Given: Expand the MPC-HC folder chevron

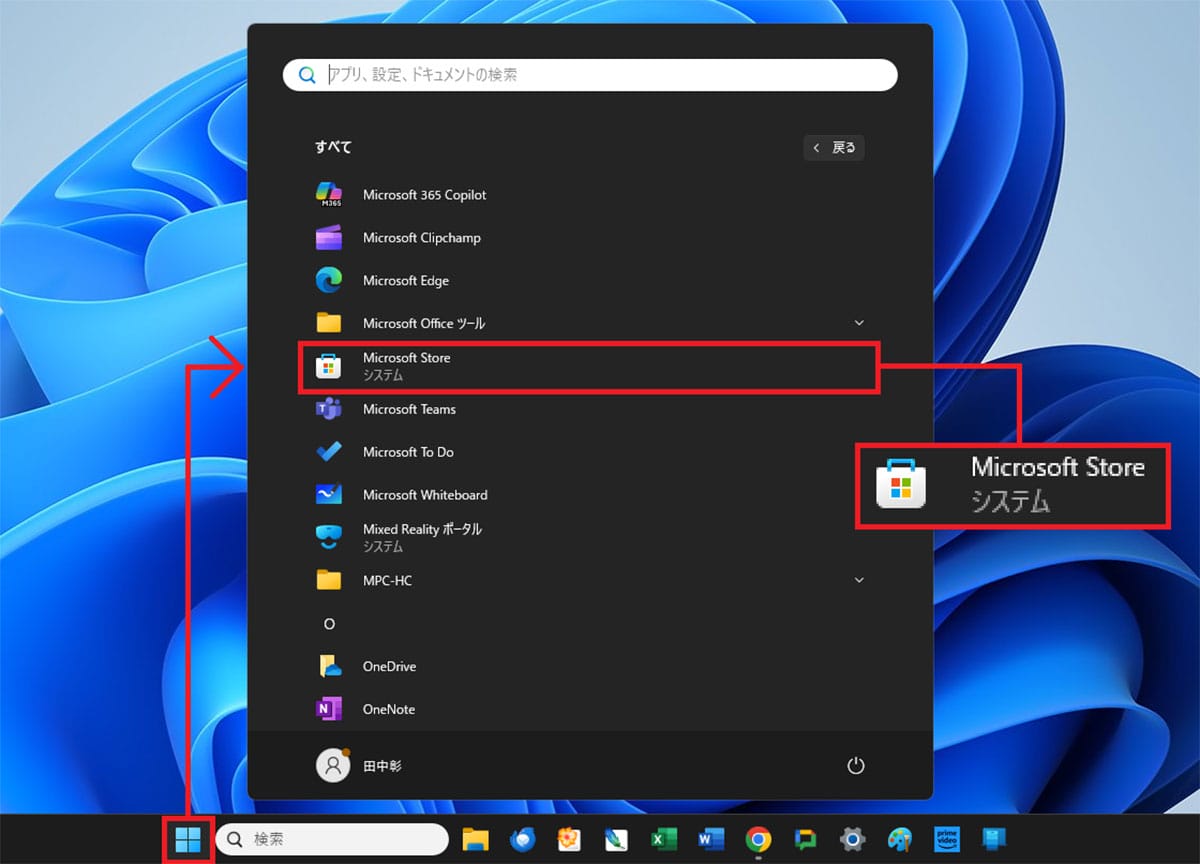Looking at the screenshot, I should [859, 580].
